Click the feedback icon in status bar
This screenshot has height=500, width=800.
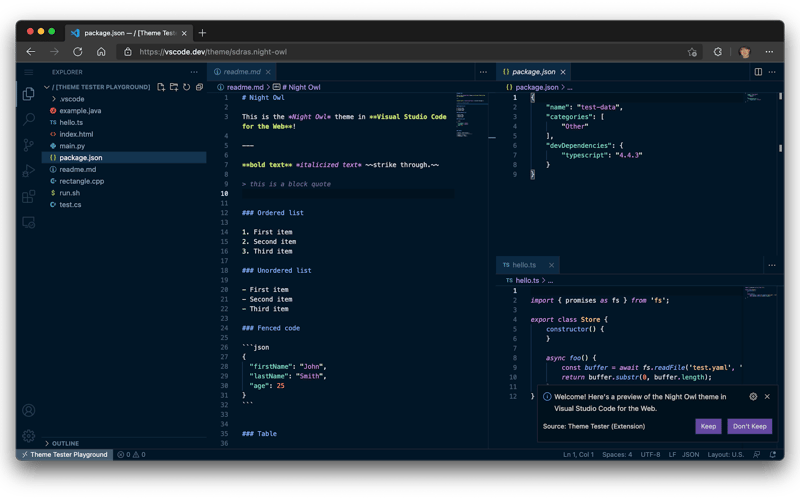pyautogui.click(x=757, y=455)
